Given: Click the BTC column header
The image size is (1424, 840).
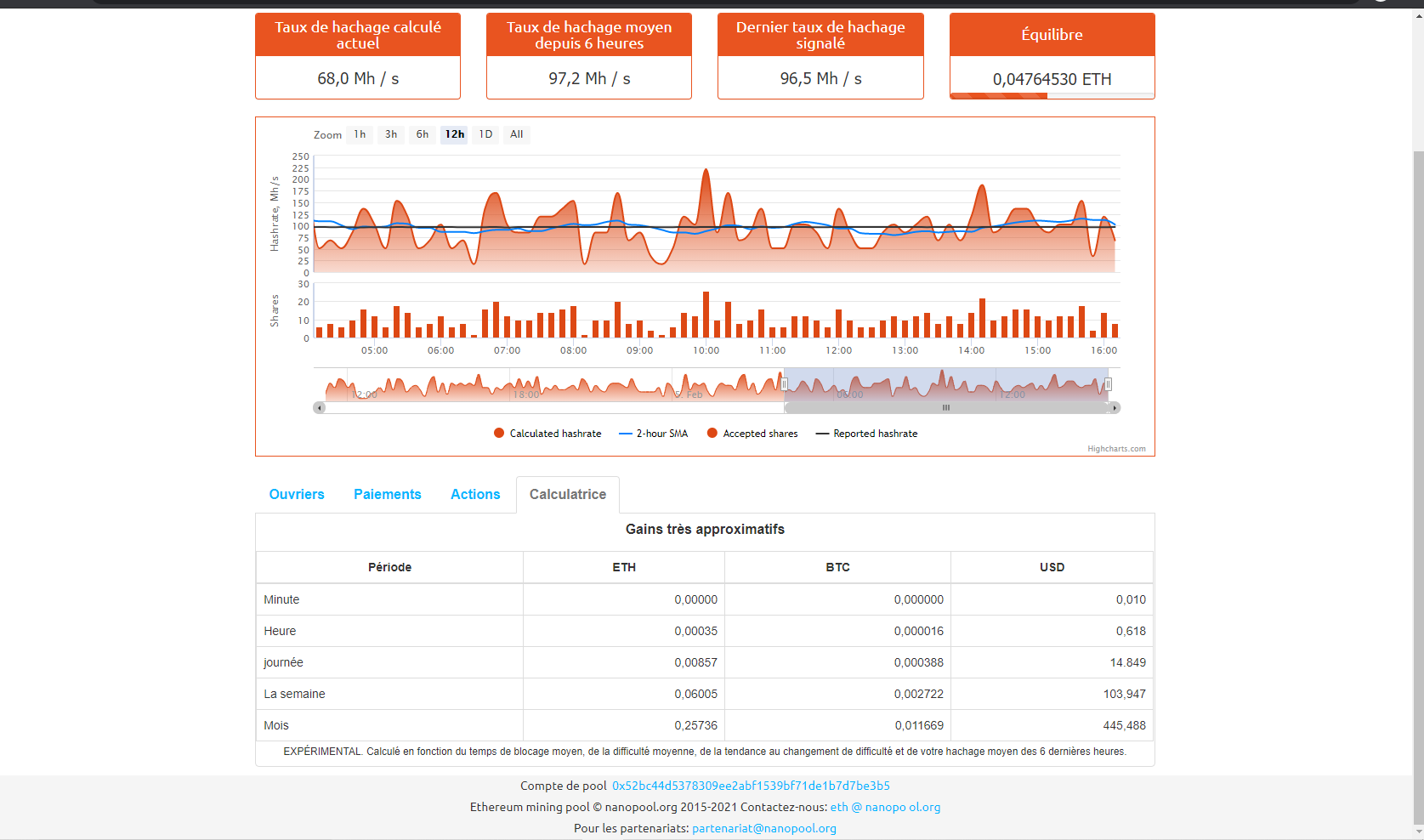Looking at the screenshot, I should click(837, 567).
